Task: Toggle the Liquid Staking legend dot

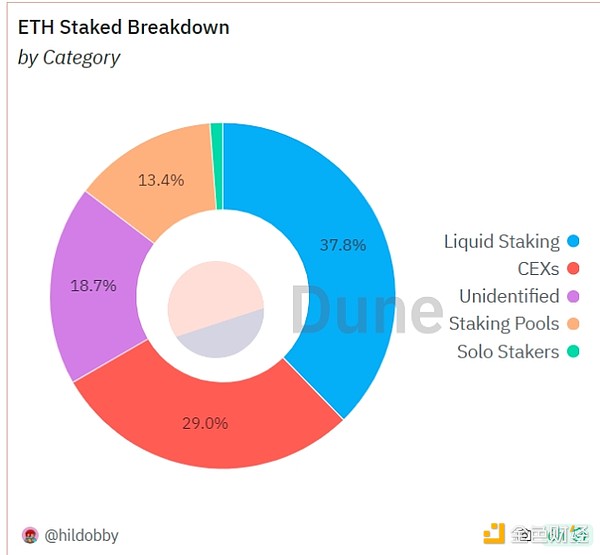Action: click(573, 241)
